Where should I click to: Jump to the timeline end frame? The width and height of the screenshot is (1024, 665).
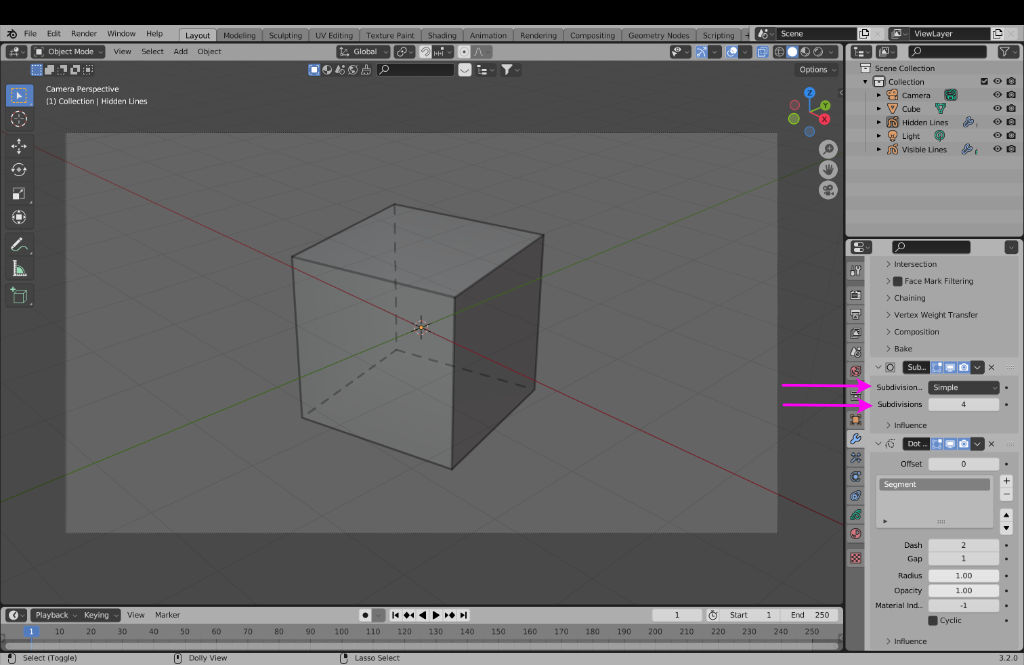(x=463, y=615)
